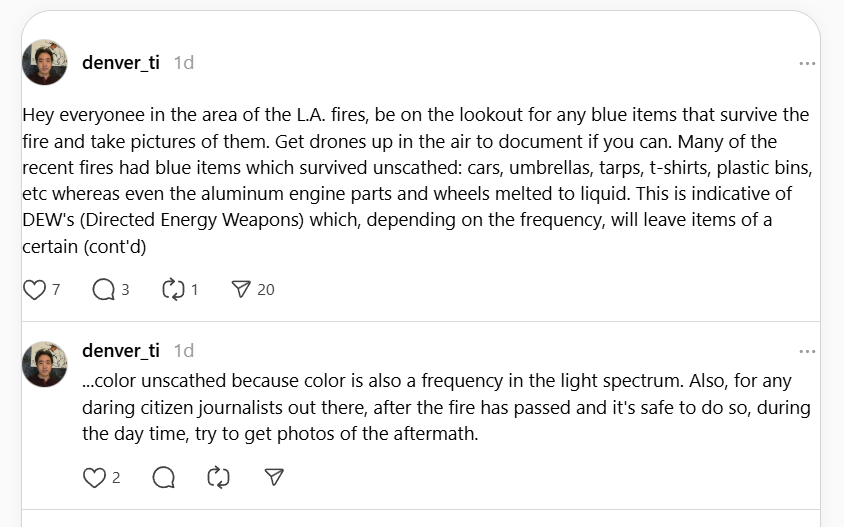Open the second post's 1d timestamp
Viewport: 844px width, 527px height.
183,350
